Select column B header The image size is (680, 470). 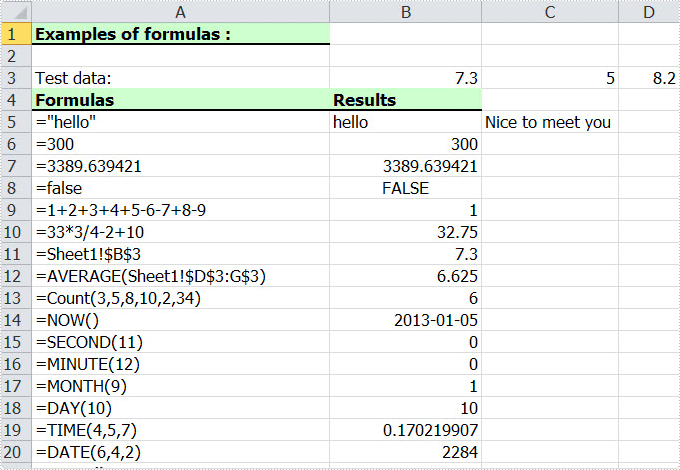(x=405, y=12)
